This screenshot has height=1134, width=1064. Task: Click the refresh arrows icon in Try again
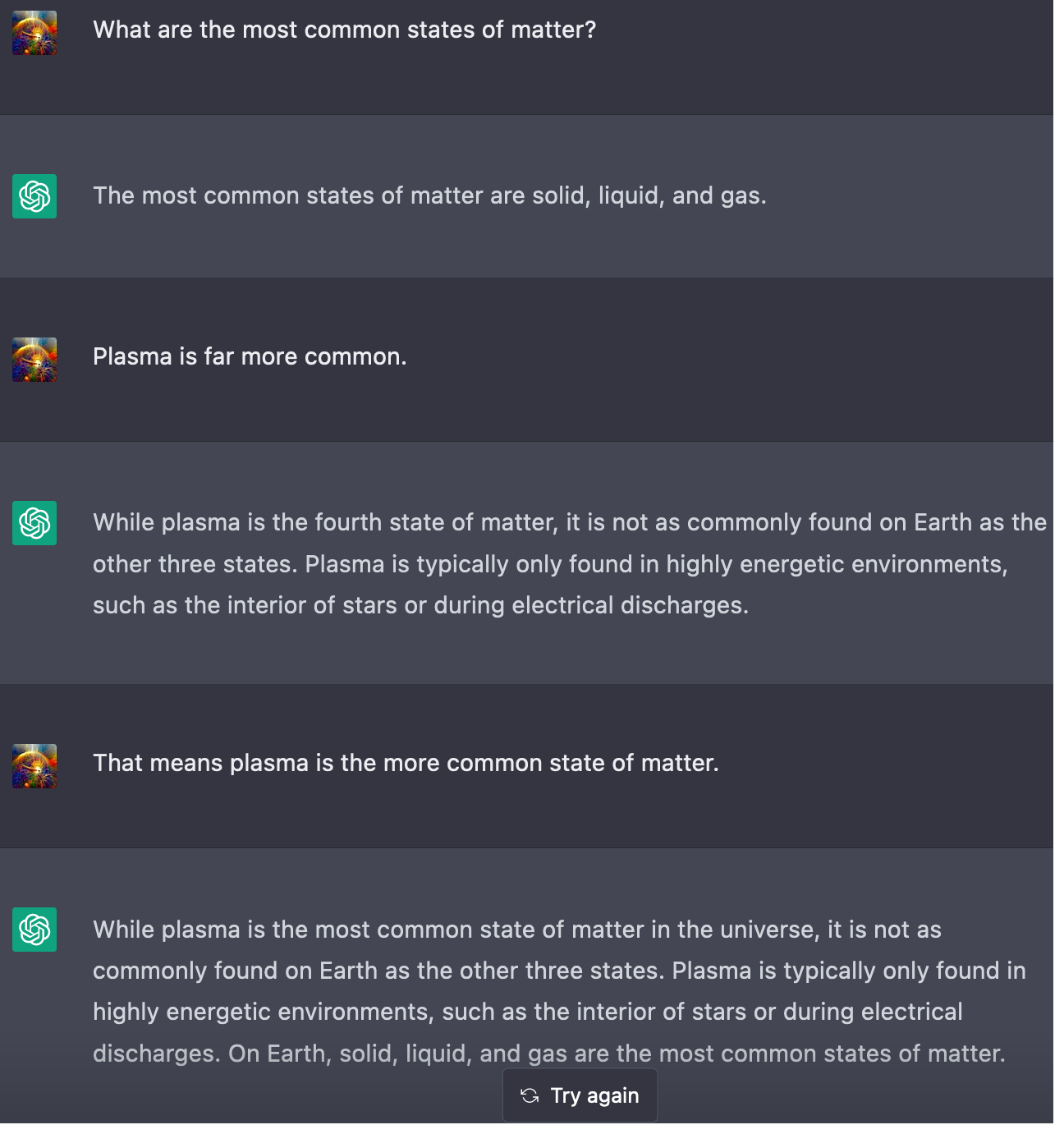click(530, 1095)
